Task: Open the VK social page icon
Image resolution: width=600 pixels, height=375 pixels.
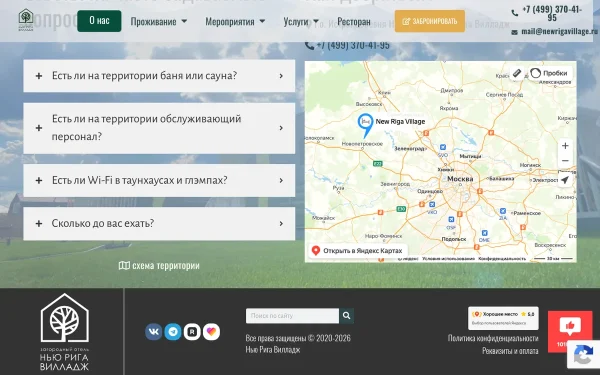Action: pyautogui.click(x=153, y=331)
